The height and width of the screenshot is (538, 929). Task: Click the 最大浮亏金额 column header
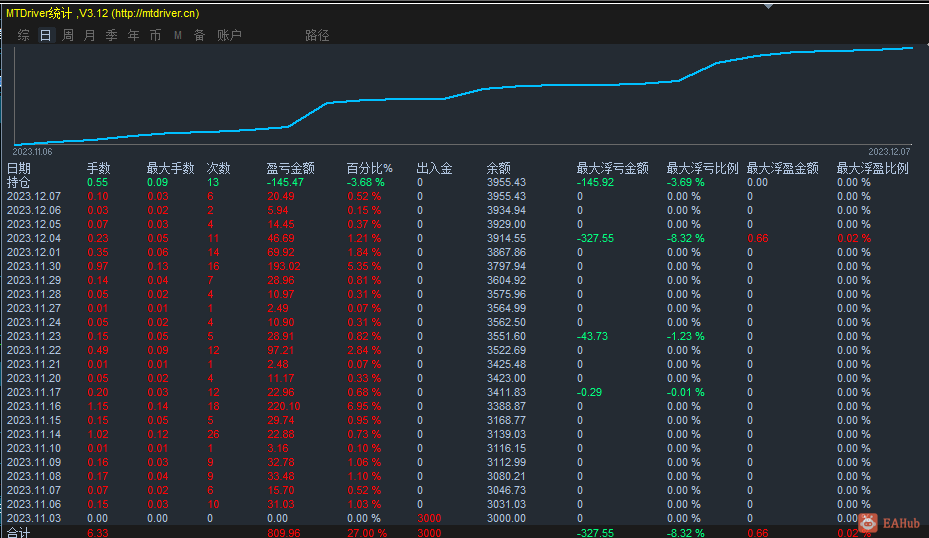coord(613,168)
